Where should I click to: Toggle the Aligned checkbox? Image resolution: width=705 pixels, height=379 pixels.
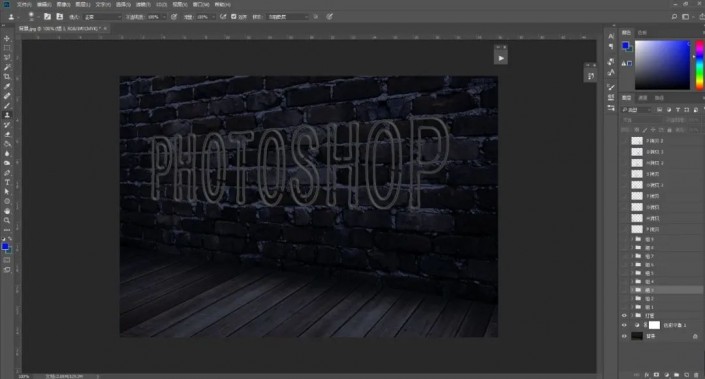tap(233, 17)
